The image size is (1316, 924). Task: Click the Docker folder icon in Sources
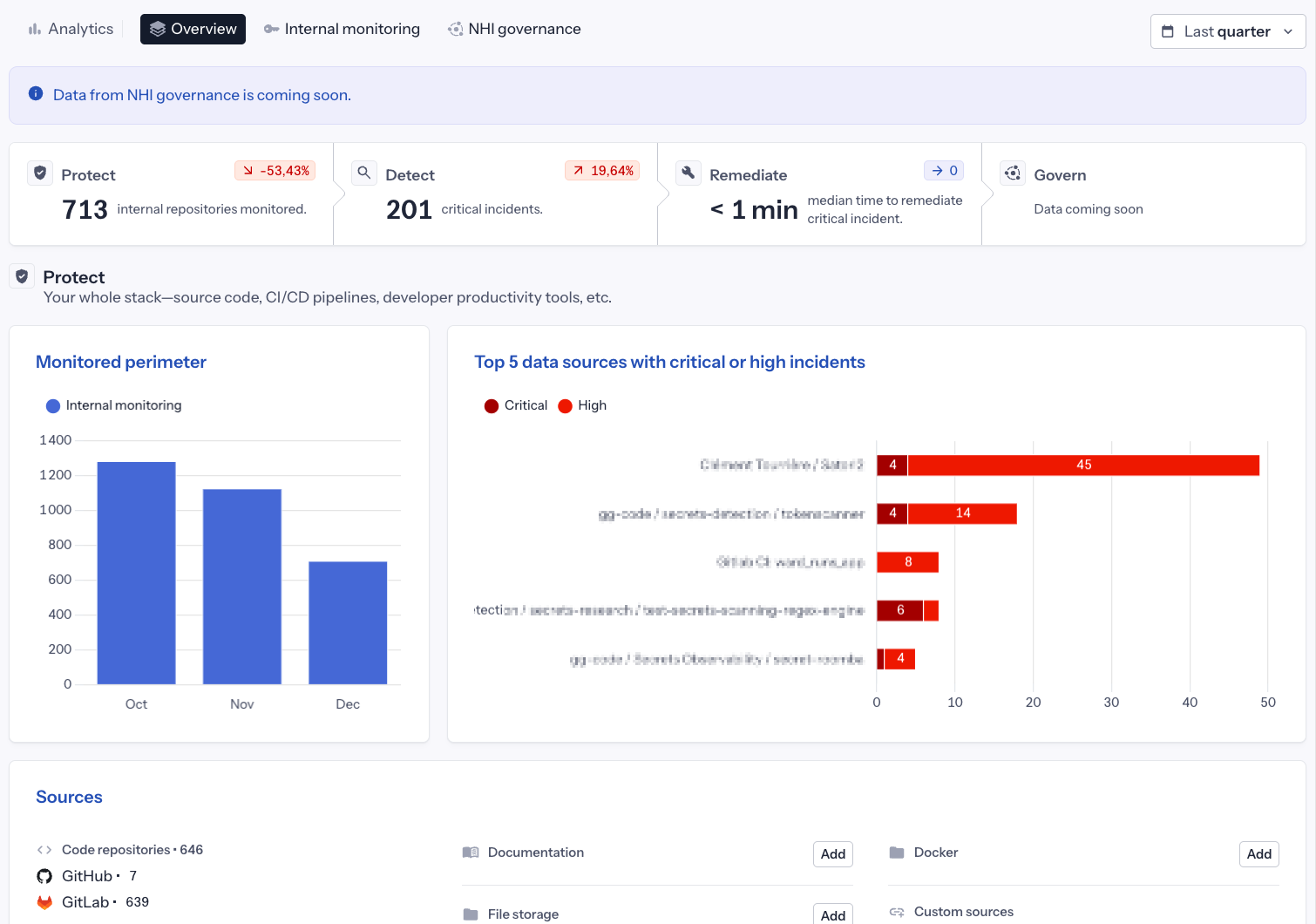tap(897, 853)
